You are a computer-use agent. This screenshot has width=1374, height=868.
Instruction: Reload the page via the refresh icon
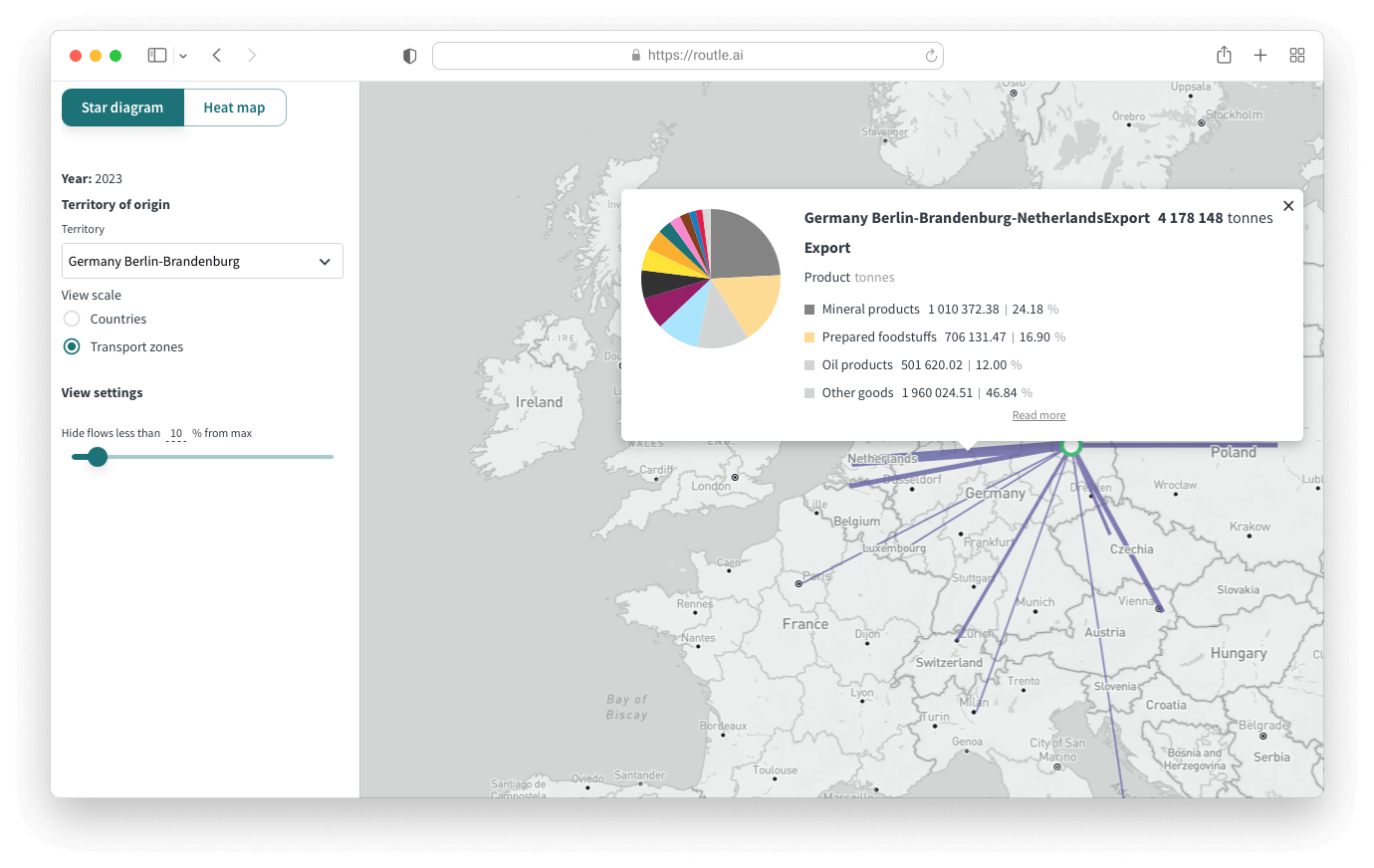tap(928, 55)
